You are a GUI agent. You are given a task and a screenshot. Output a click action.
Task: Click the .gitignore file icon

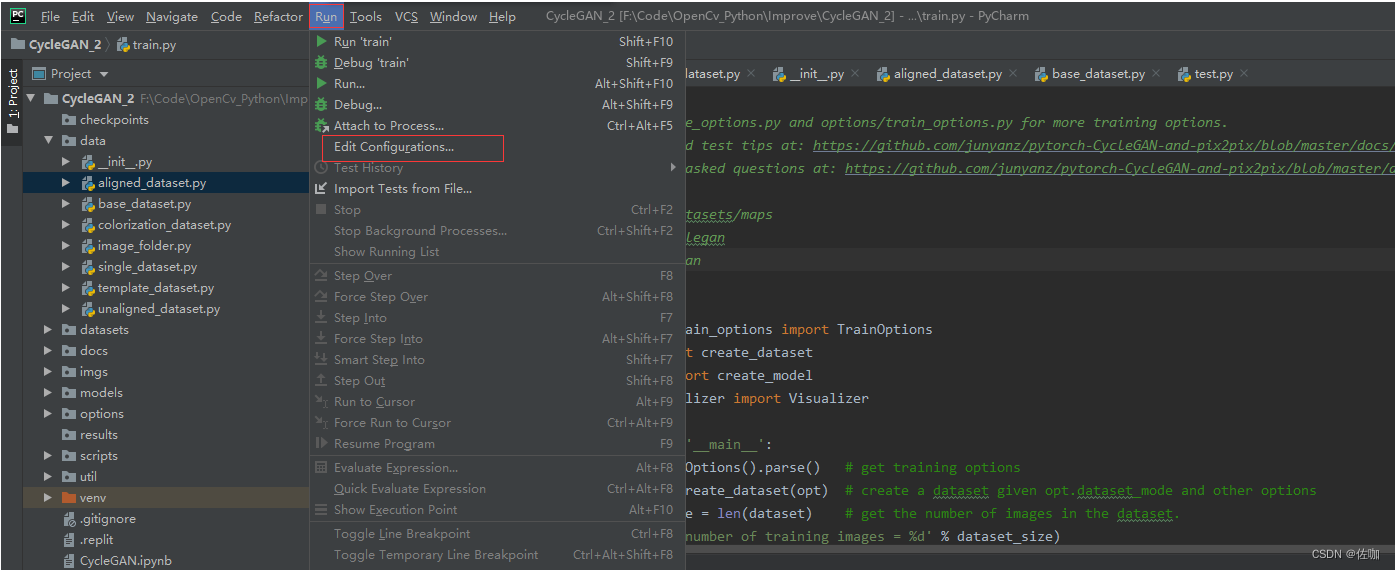[x=69, y=519]
